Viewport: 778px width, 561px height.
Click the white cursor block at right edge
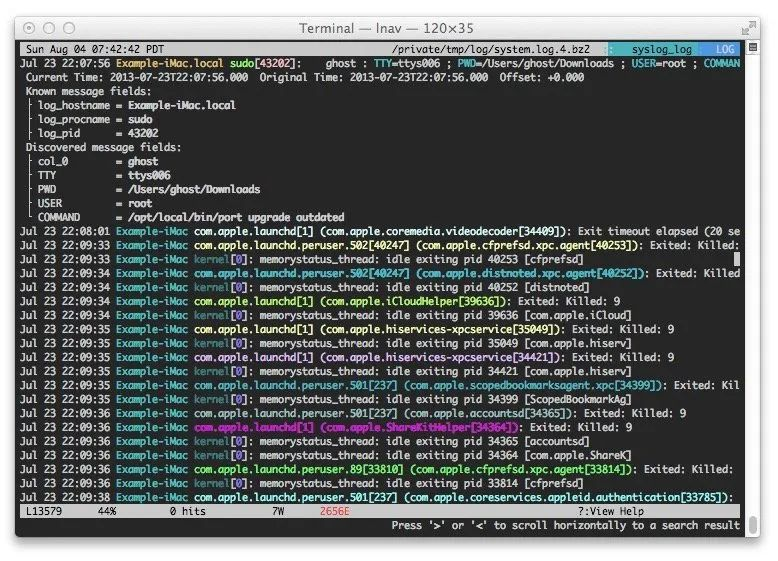737,259
